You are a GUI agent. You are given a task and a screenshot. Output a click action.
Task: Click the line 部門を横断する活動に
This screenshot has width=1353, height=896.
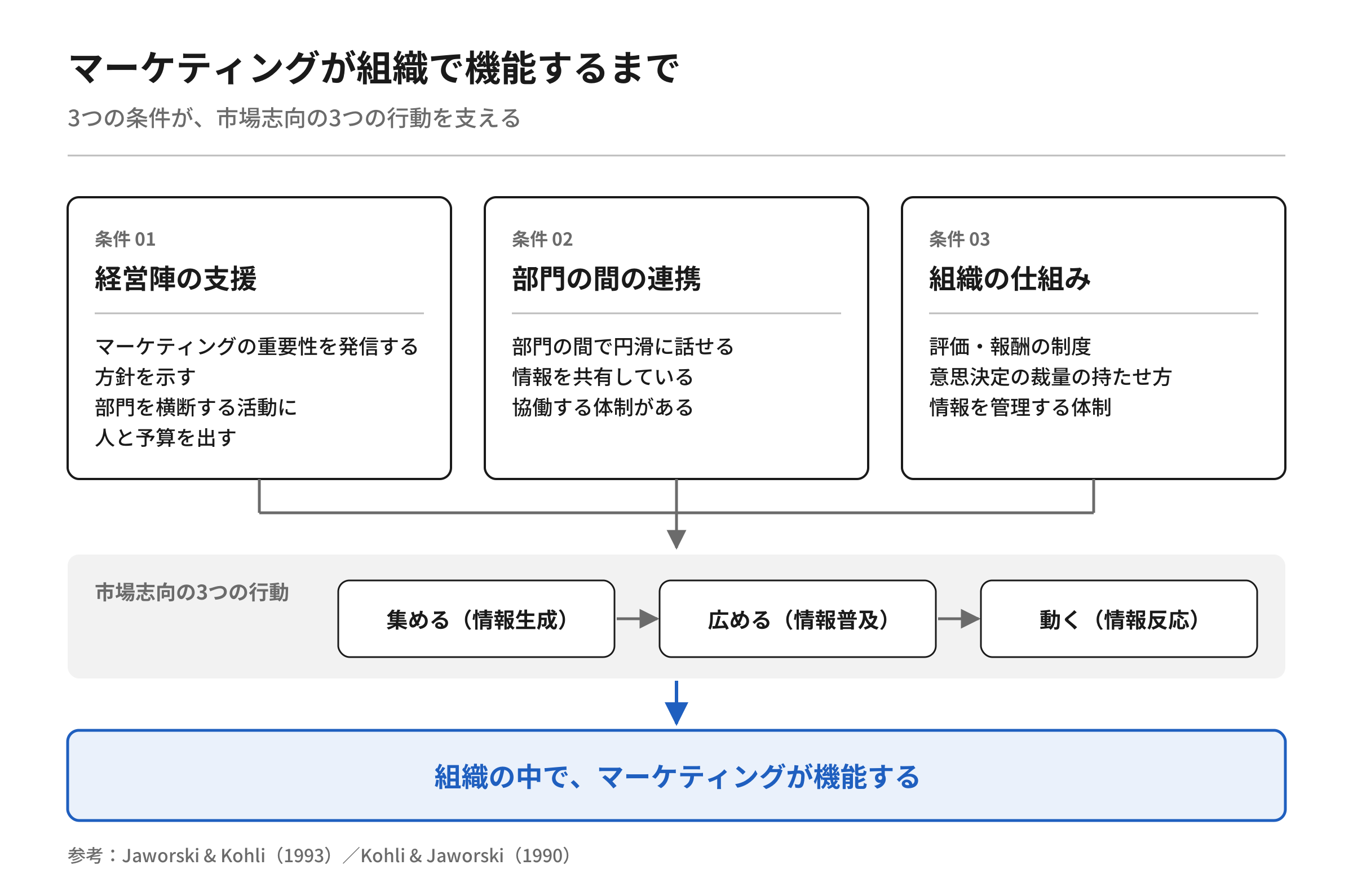click(196, 407)
